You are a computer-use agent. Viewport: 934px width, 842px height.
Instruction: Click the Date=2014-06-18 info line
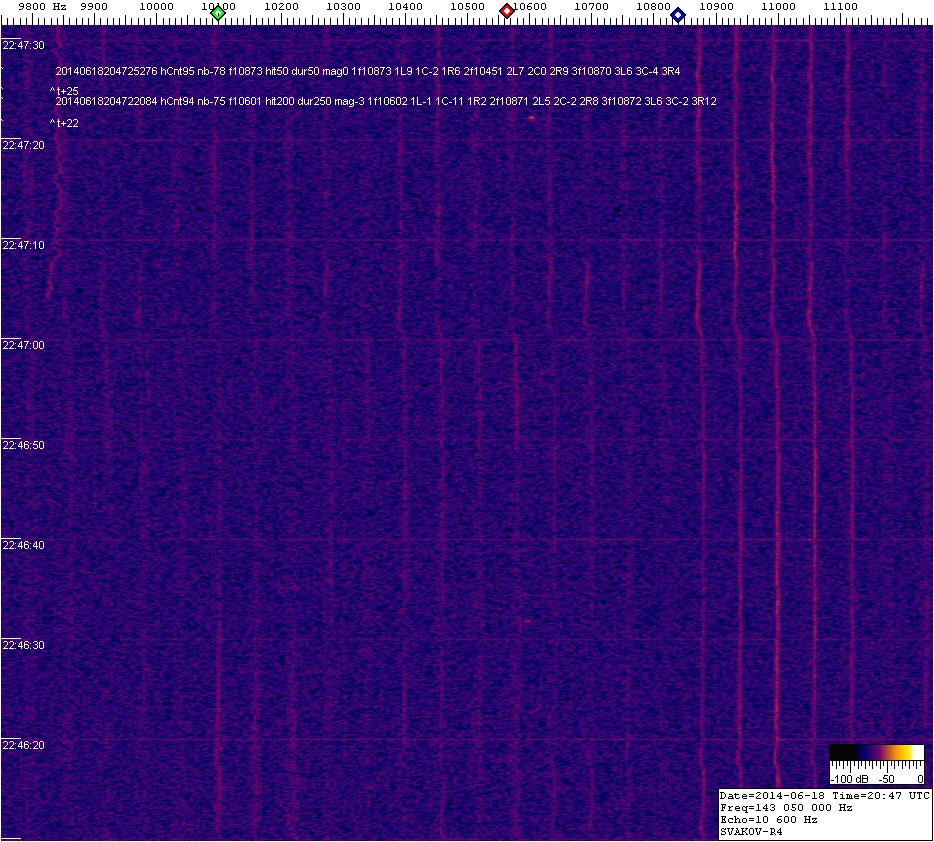click(825, 795)
